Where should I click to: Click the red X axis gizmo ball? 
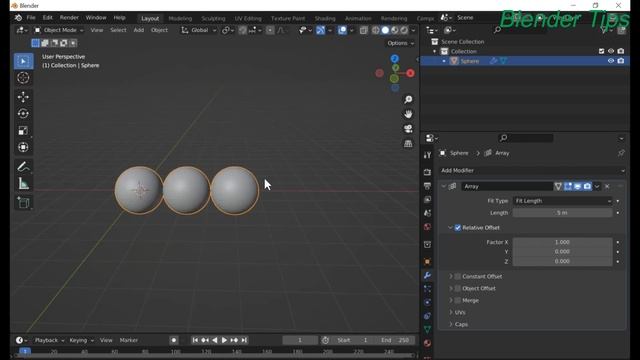coord(410,73)
